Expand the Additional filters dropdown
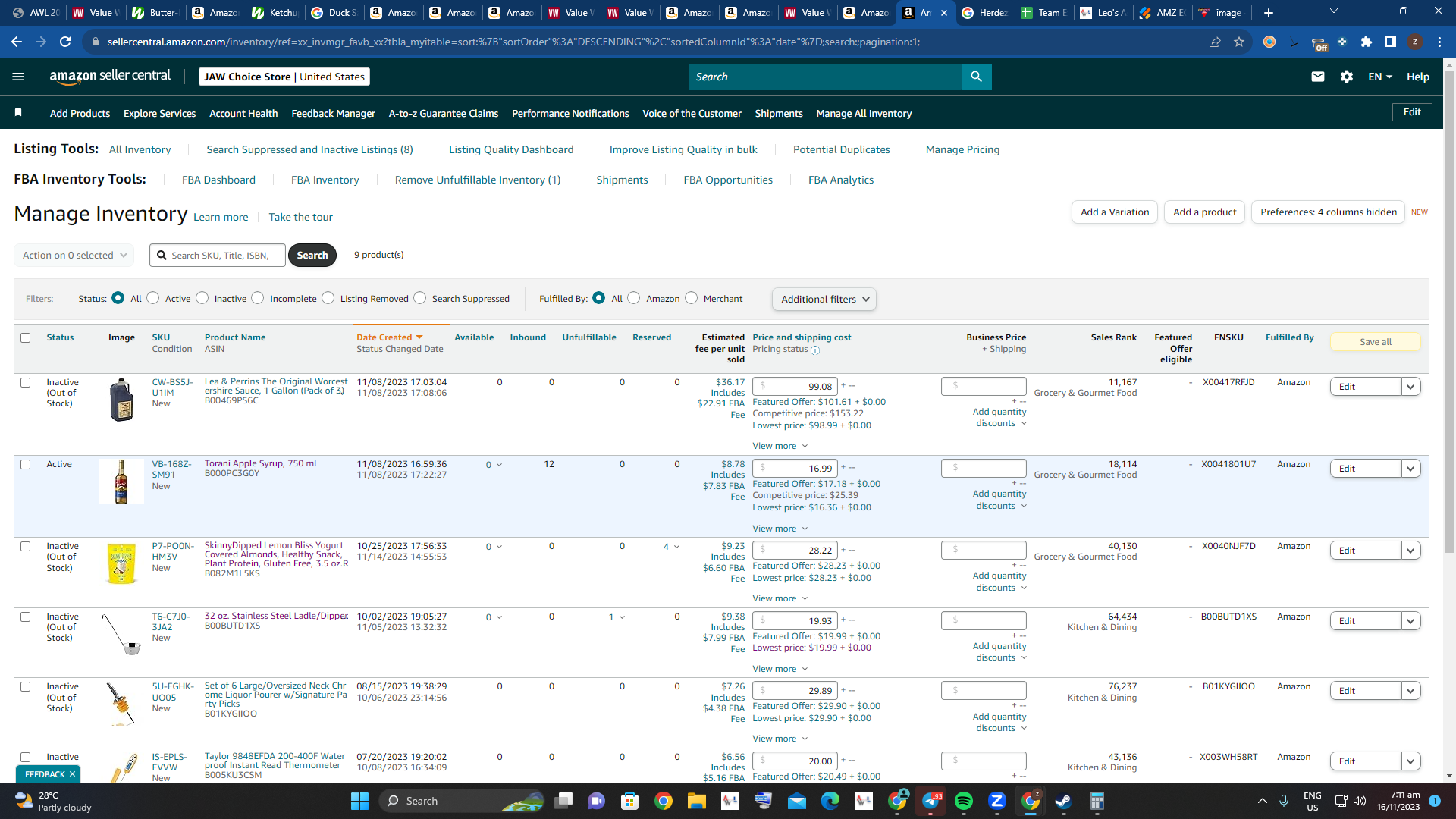Image resolution: width=1456 pixels, height=819 pixels. coord(824,299)
